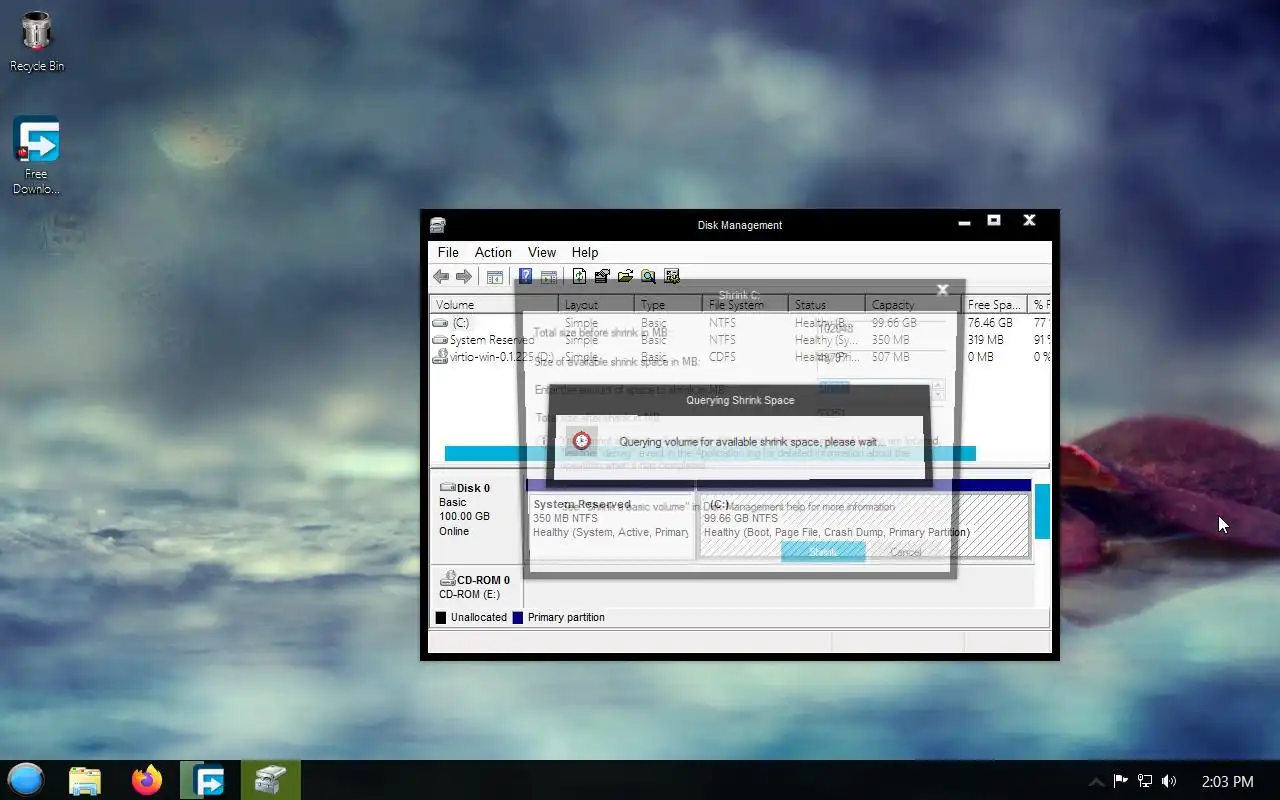Sort by the File System column header

[745, 304]
